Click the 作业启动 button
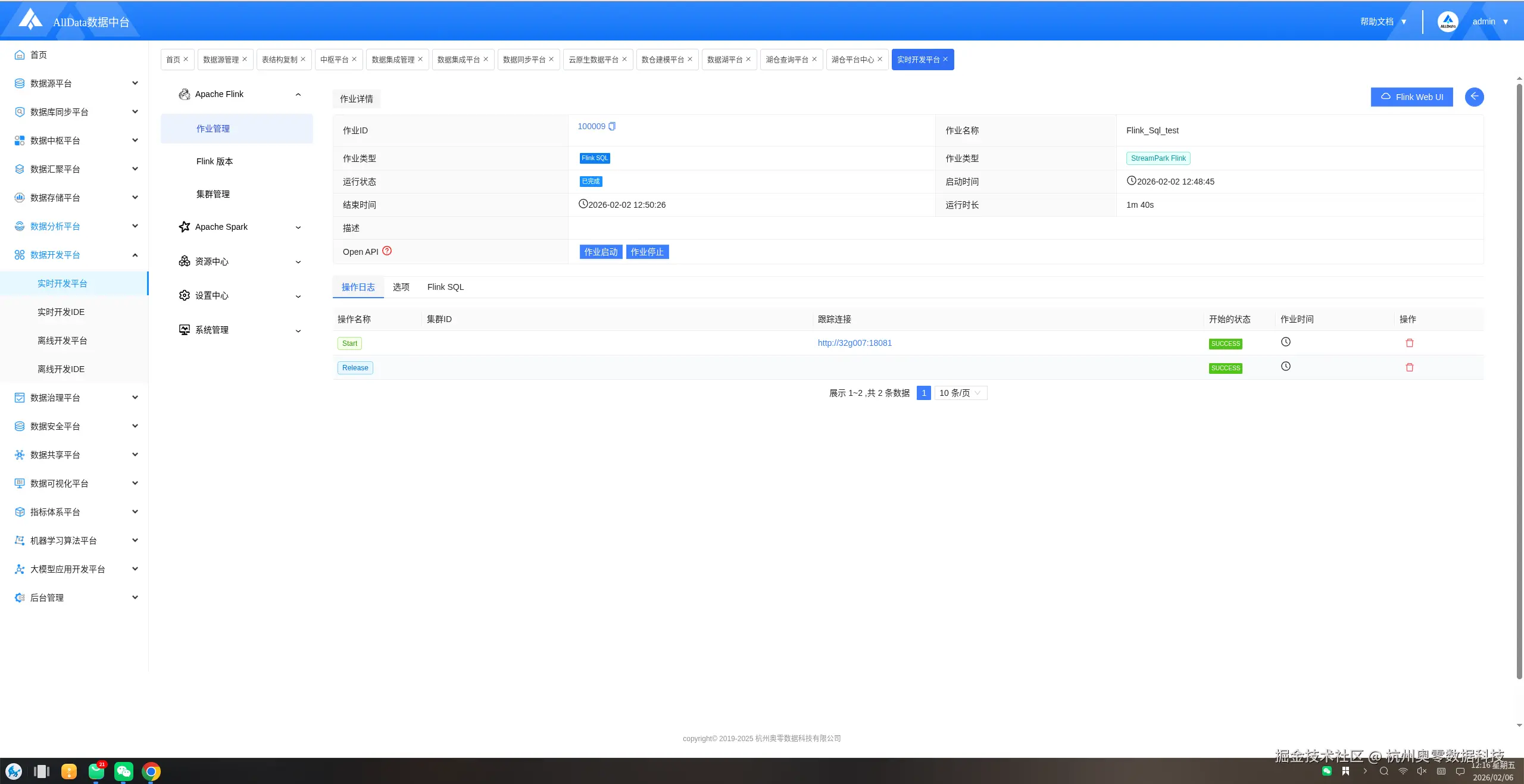Screen dimensions: 1524x784 (x=601, y=252)
